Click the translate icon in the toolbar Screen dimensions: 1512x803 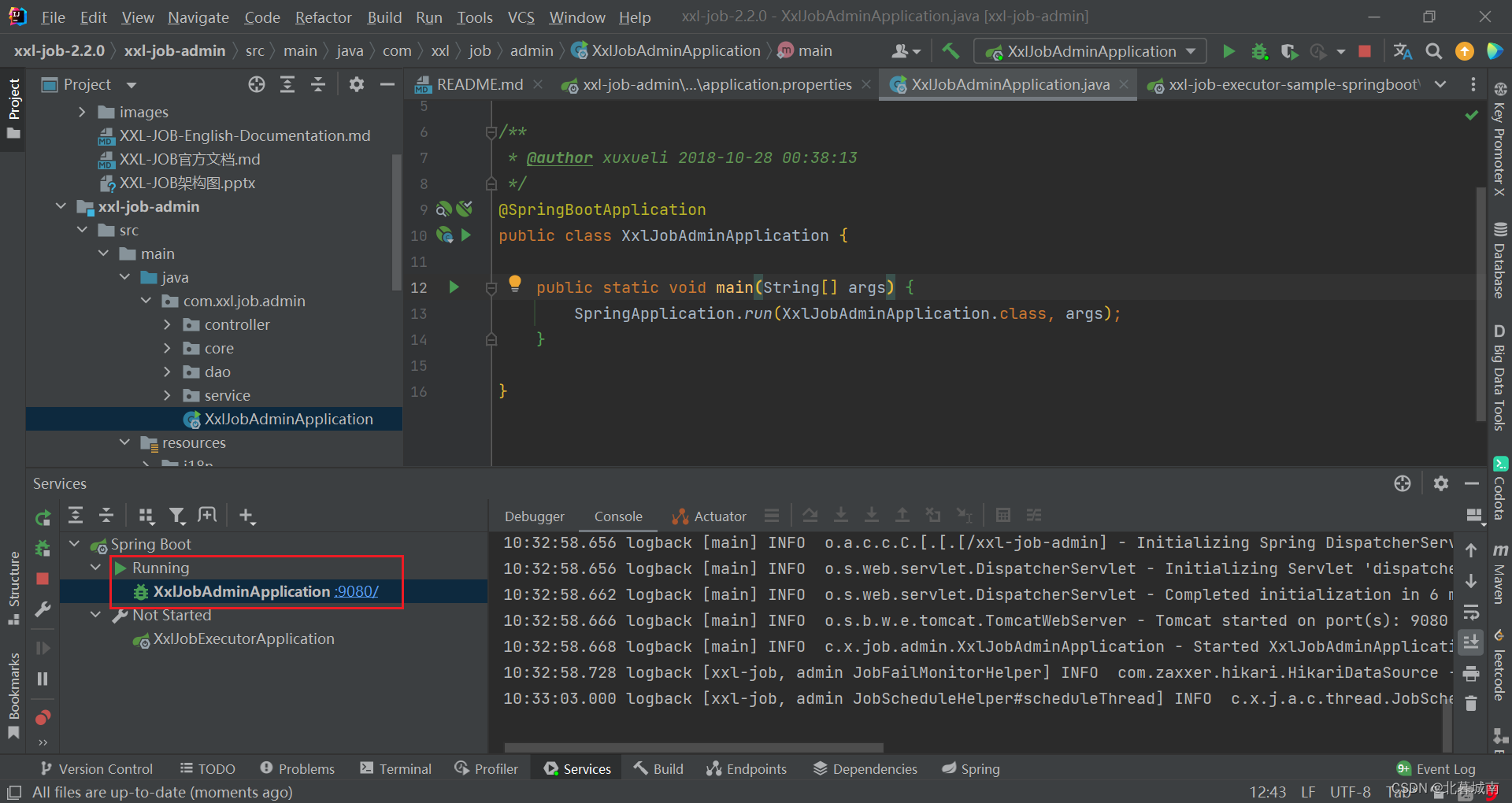(x=1403, y=51)
